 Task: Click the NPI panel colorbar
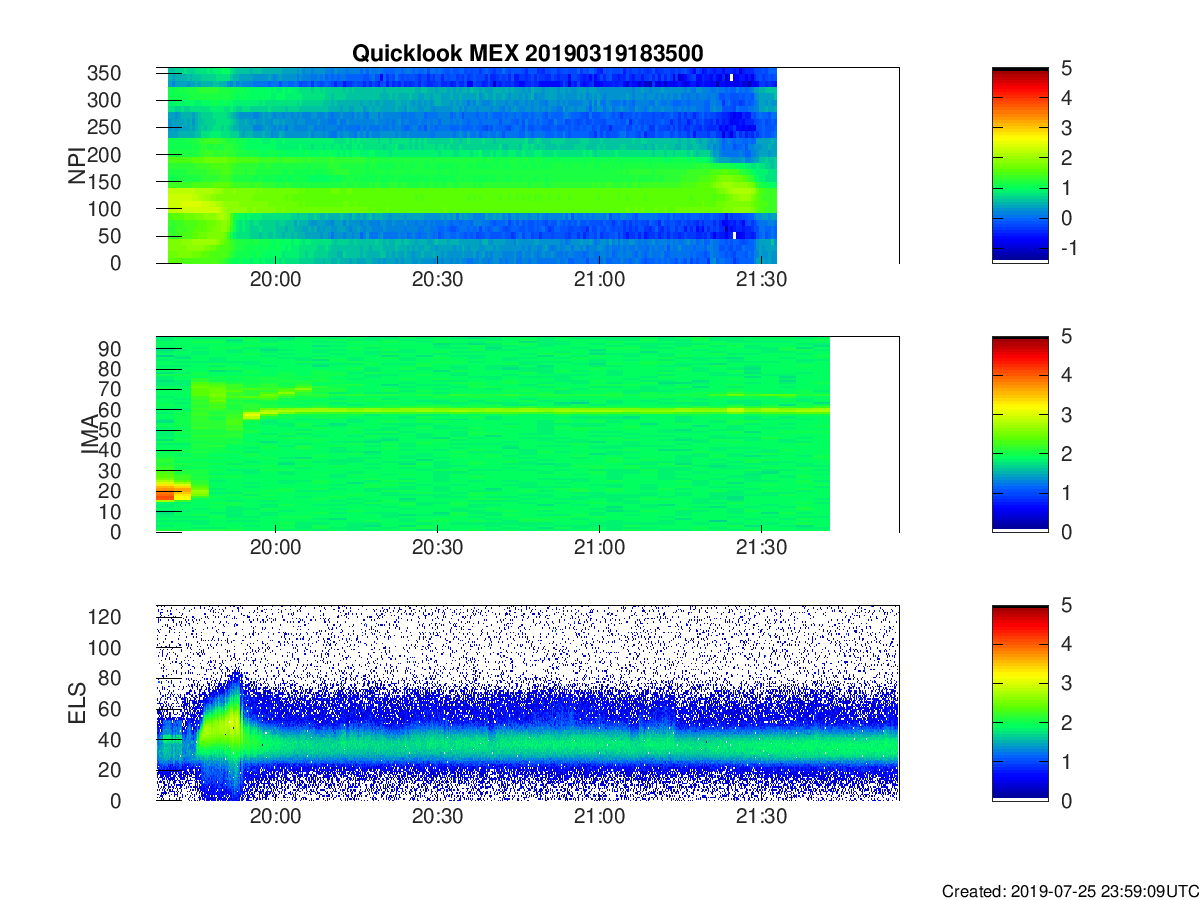(x=1020, y=165)
